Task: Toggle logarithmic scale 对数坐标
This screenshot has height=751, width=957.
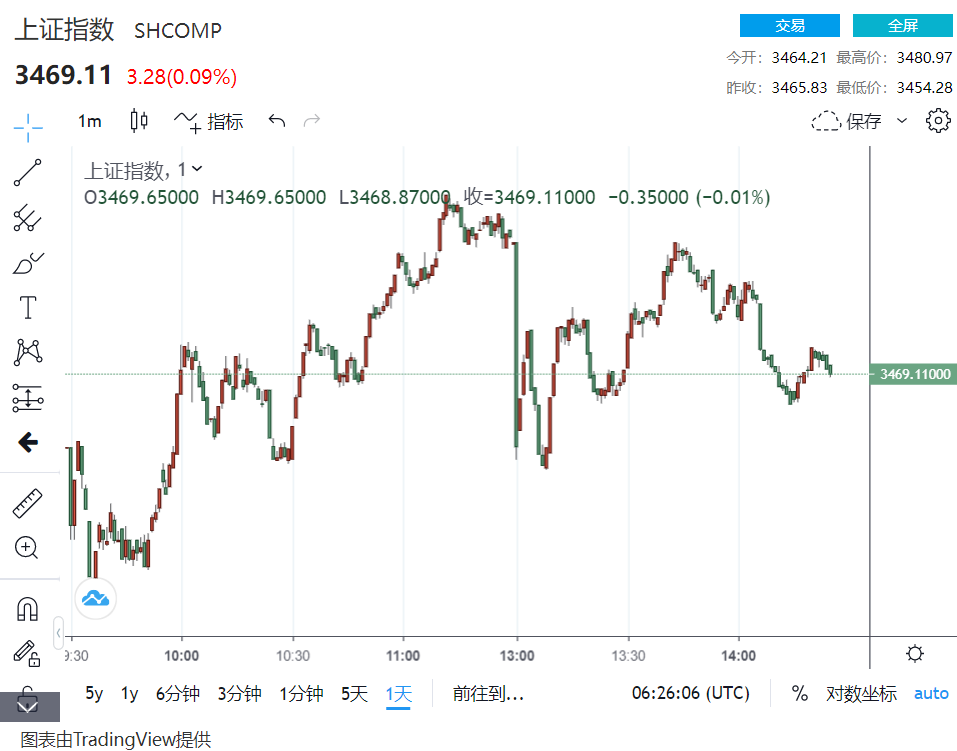Action: coord(861,693)
